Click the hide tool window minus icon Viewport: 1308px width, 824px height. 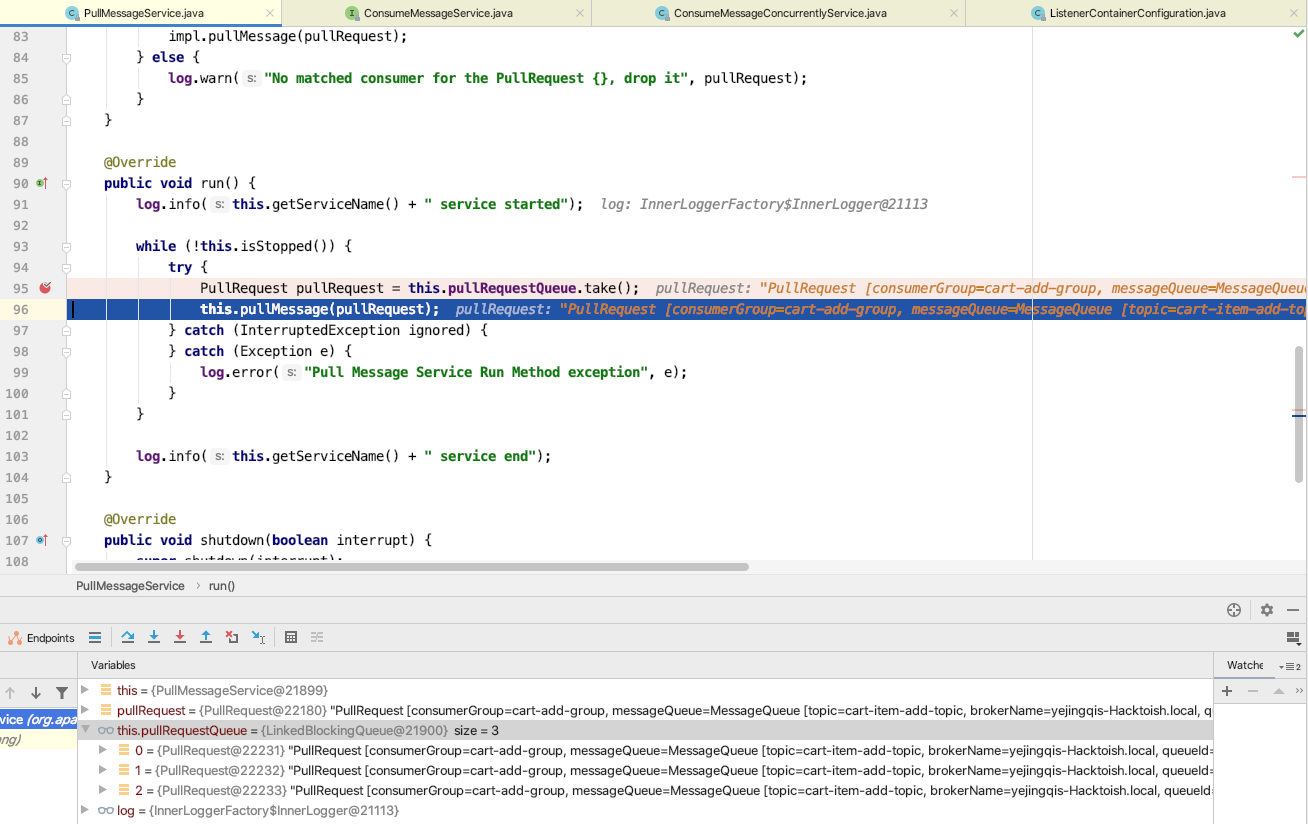click(x=1293, y=610)
